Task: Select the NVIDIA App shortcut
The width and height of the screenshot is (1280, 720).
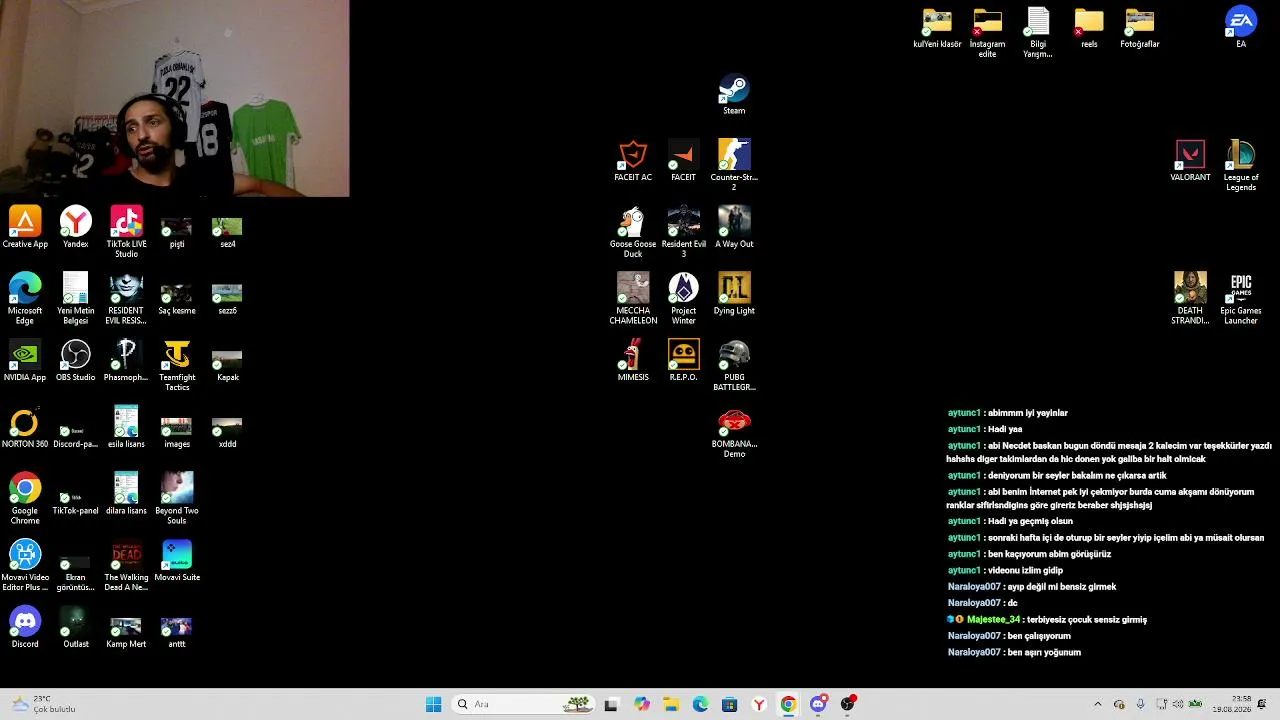Action: coord(25,360)
